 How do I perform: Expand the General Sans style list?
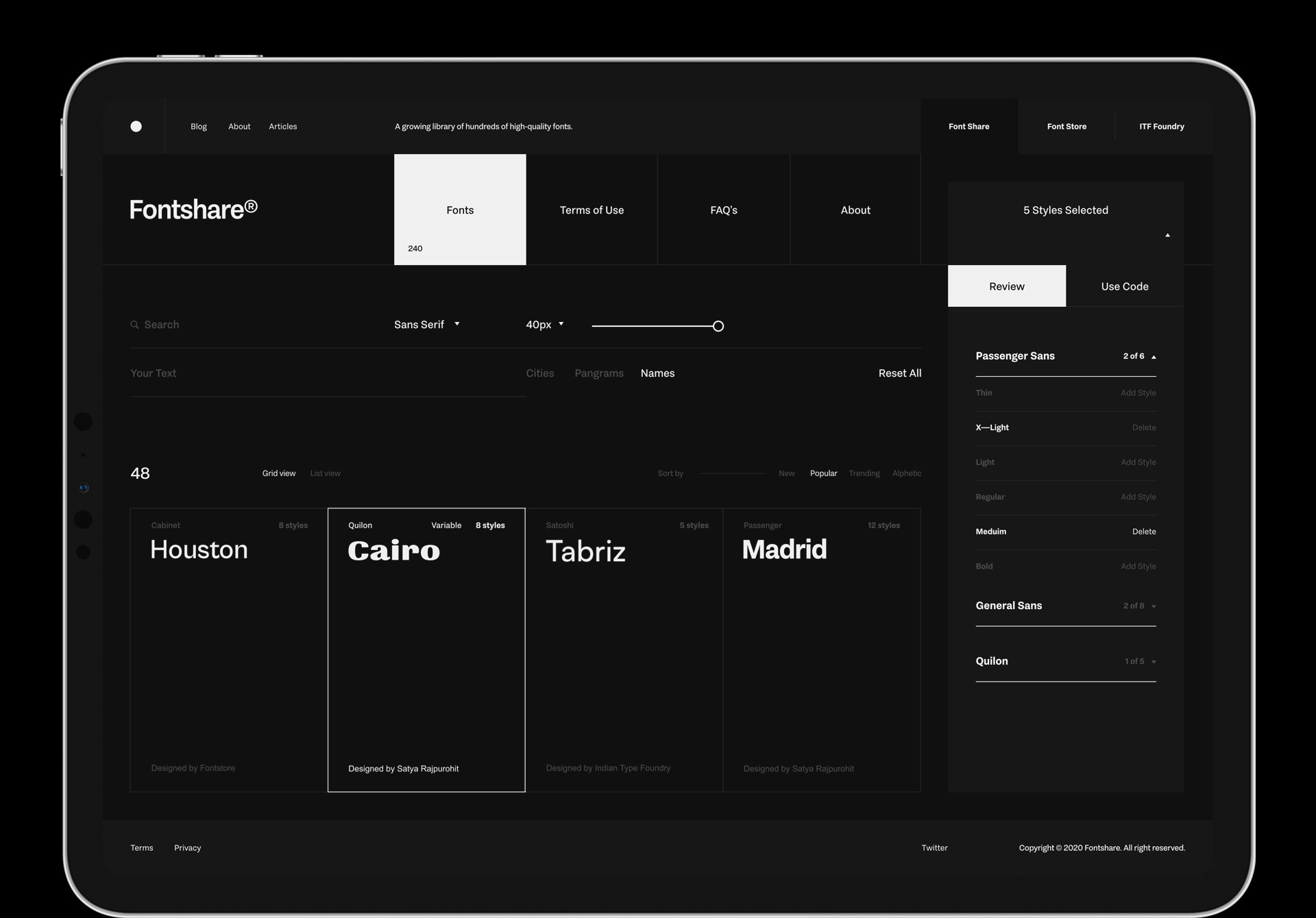click(1154, 606)
